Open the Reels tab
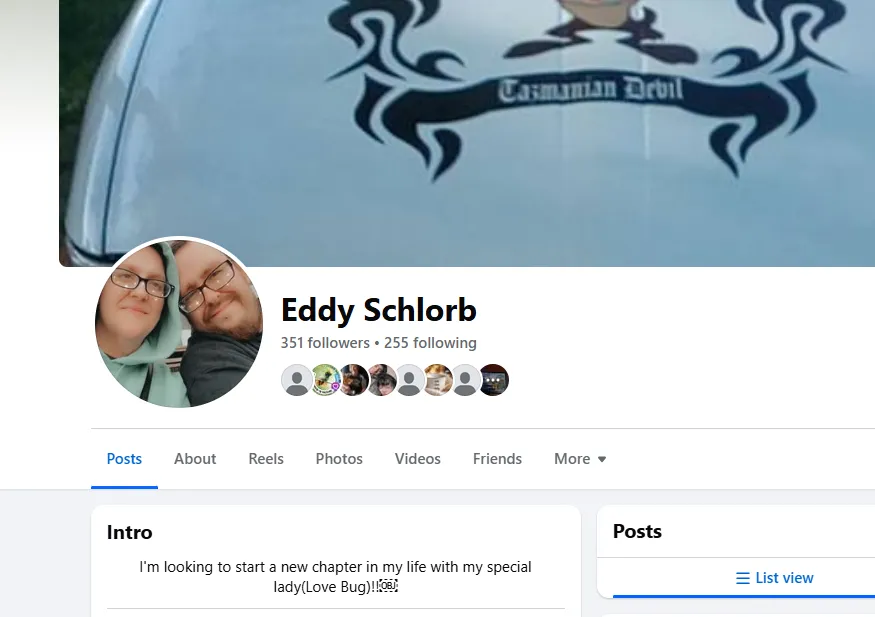875x617 pixels. point(266,459)
